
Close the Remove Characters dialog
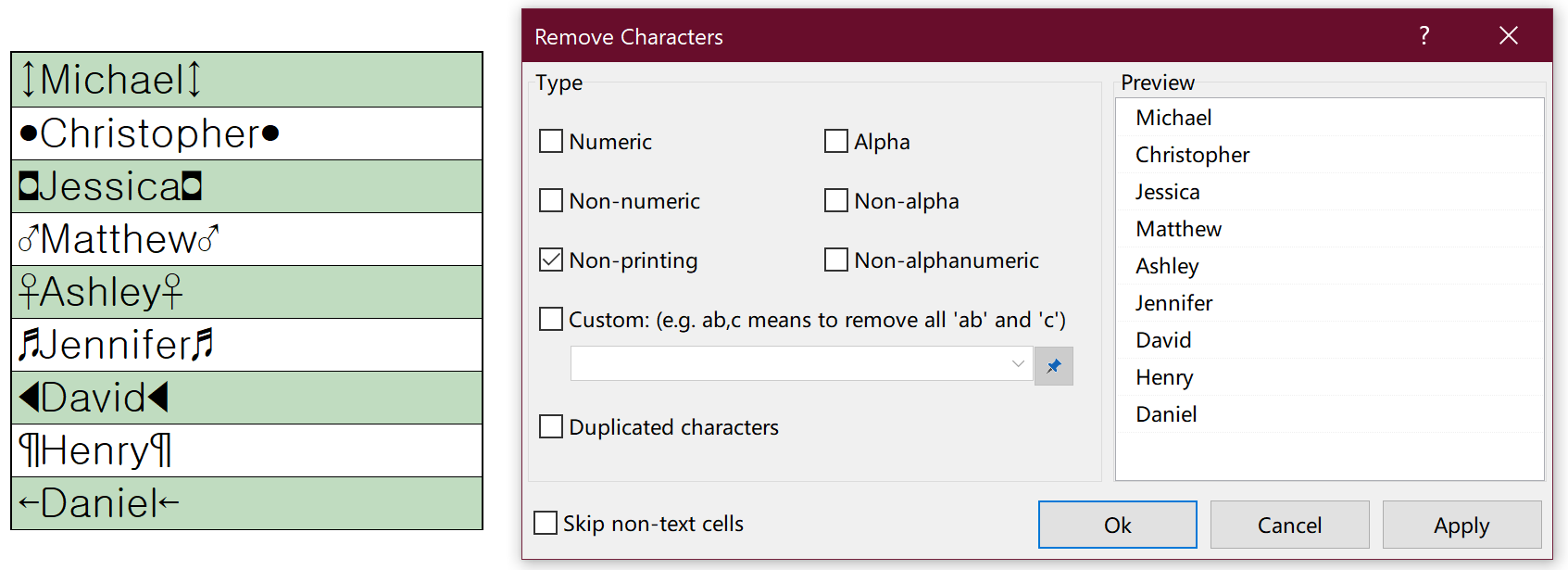tap(1508, 35)
